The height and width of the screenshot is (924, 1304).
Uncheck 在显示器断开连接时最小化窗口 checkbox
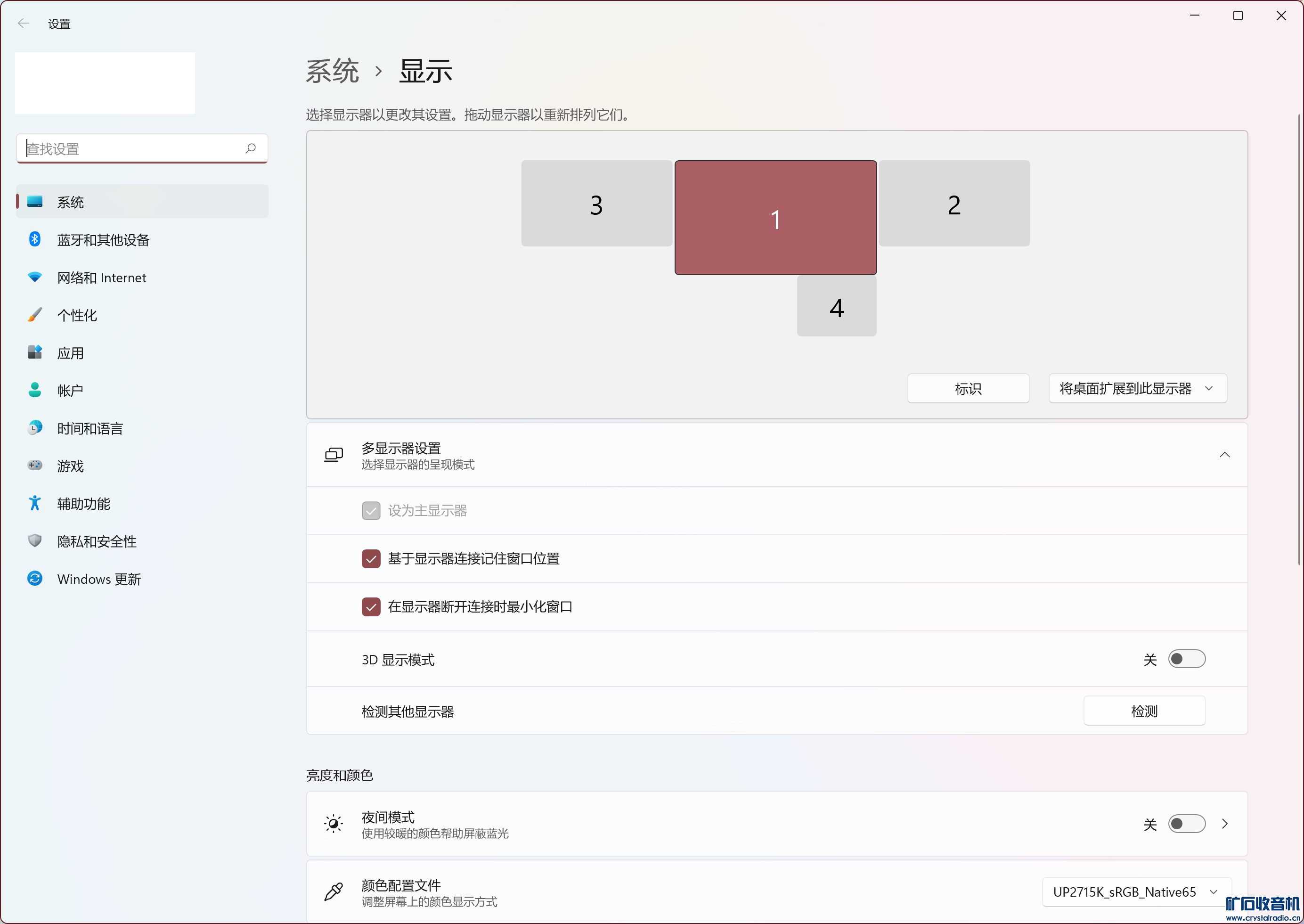pos(371,606)
